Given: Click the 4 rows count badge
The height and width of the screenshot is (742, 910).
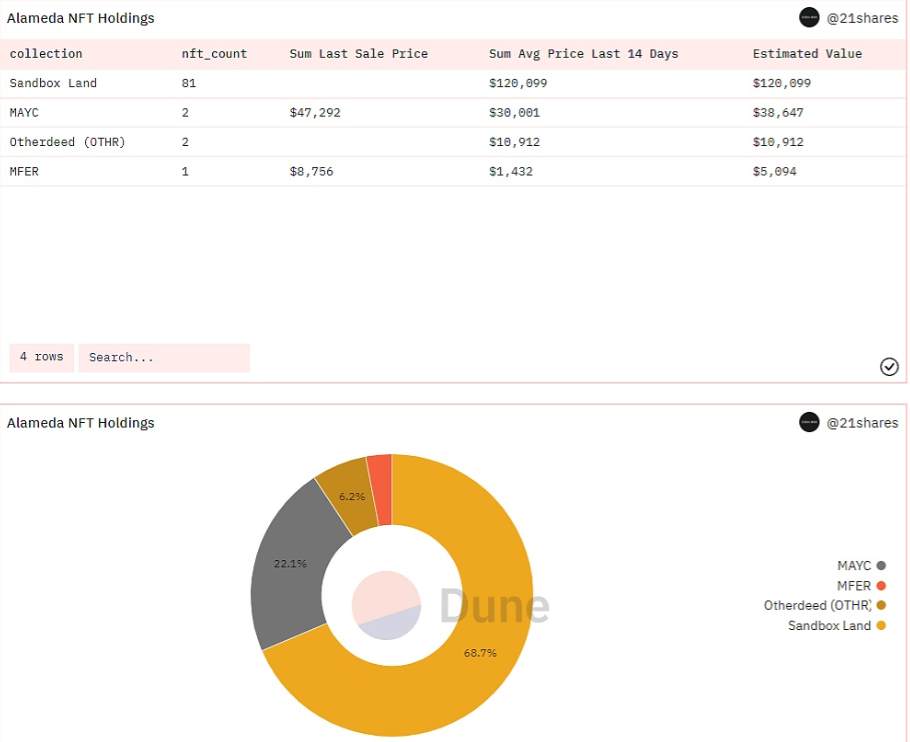Looking at the screenshot, I should click(42, 357).
